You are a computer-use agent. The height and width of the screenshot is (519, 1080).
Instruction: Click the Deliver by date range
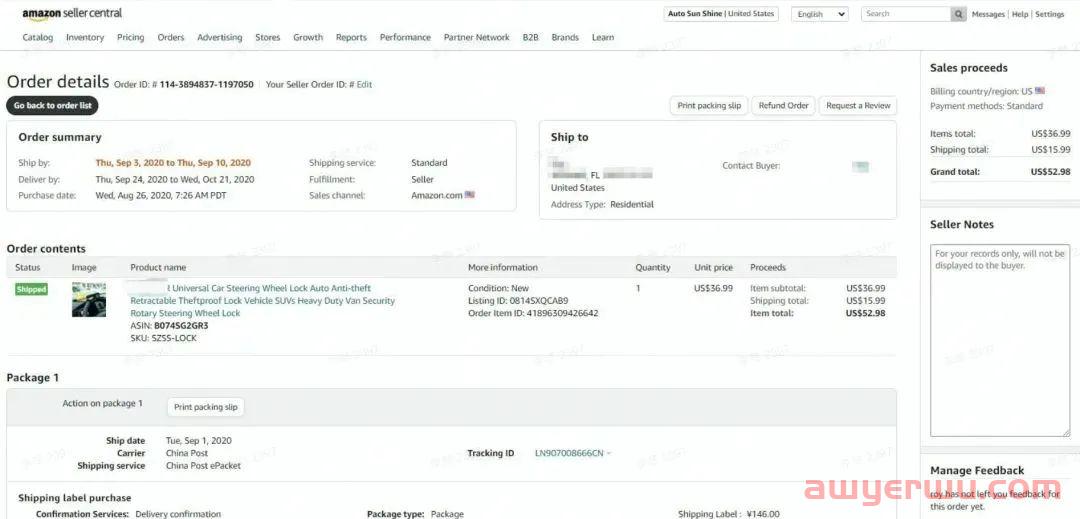pyautogui.click(x=175, y=180)
